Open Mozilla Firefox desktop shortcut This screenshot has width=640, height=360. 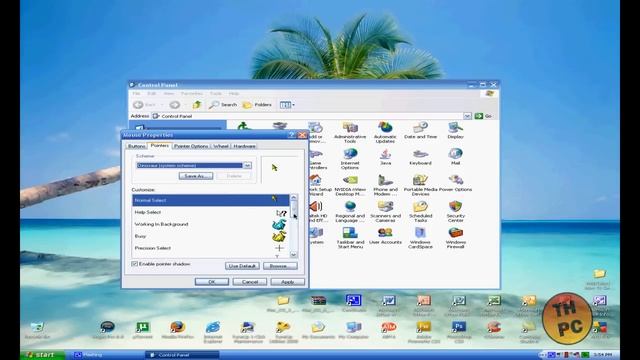(x=177, y=330)
